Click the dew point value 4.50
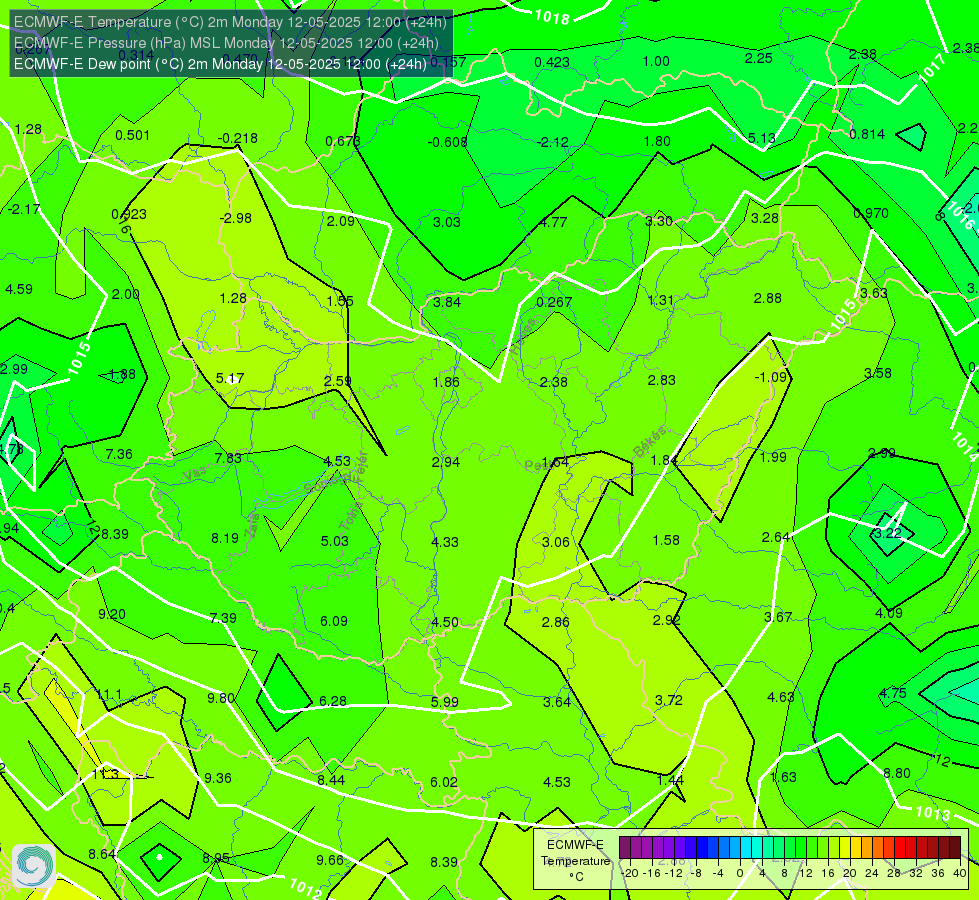This screenshot has width=979, height=900. [x=445, y=622]
